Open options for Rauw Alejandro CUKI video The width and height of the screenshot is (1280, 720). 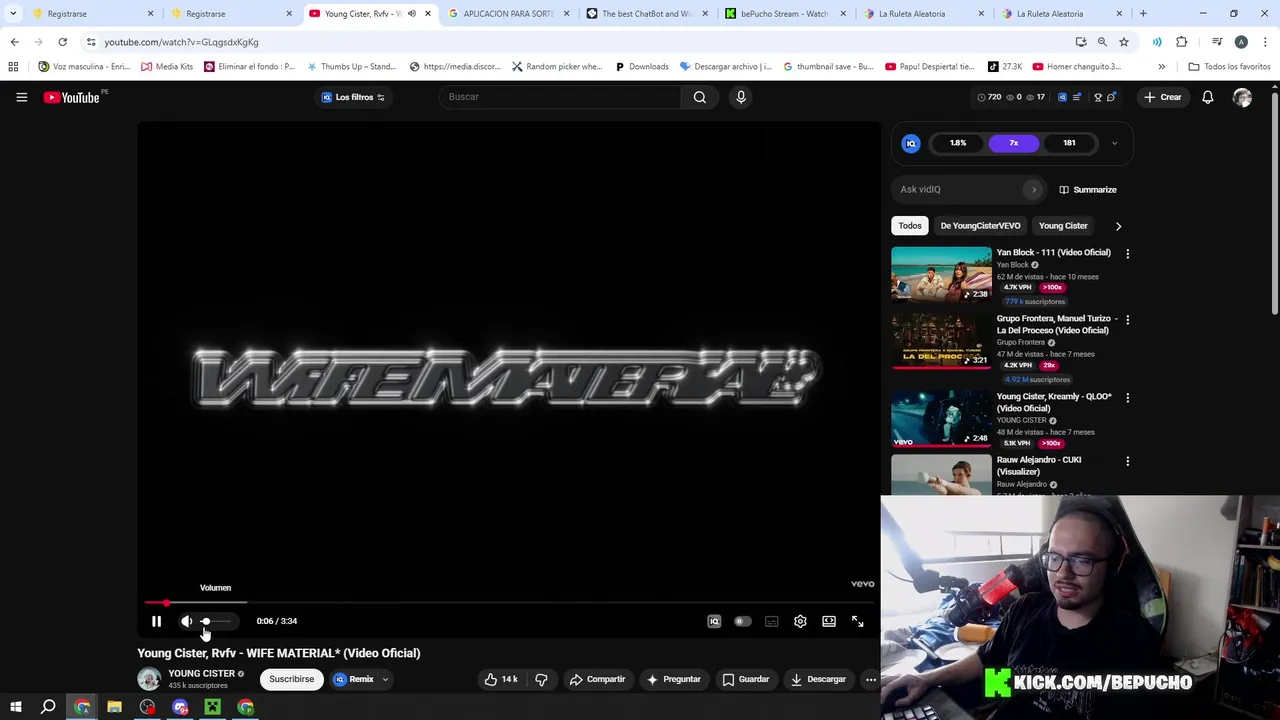tap(1127, 462)
